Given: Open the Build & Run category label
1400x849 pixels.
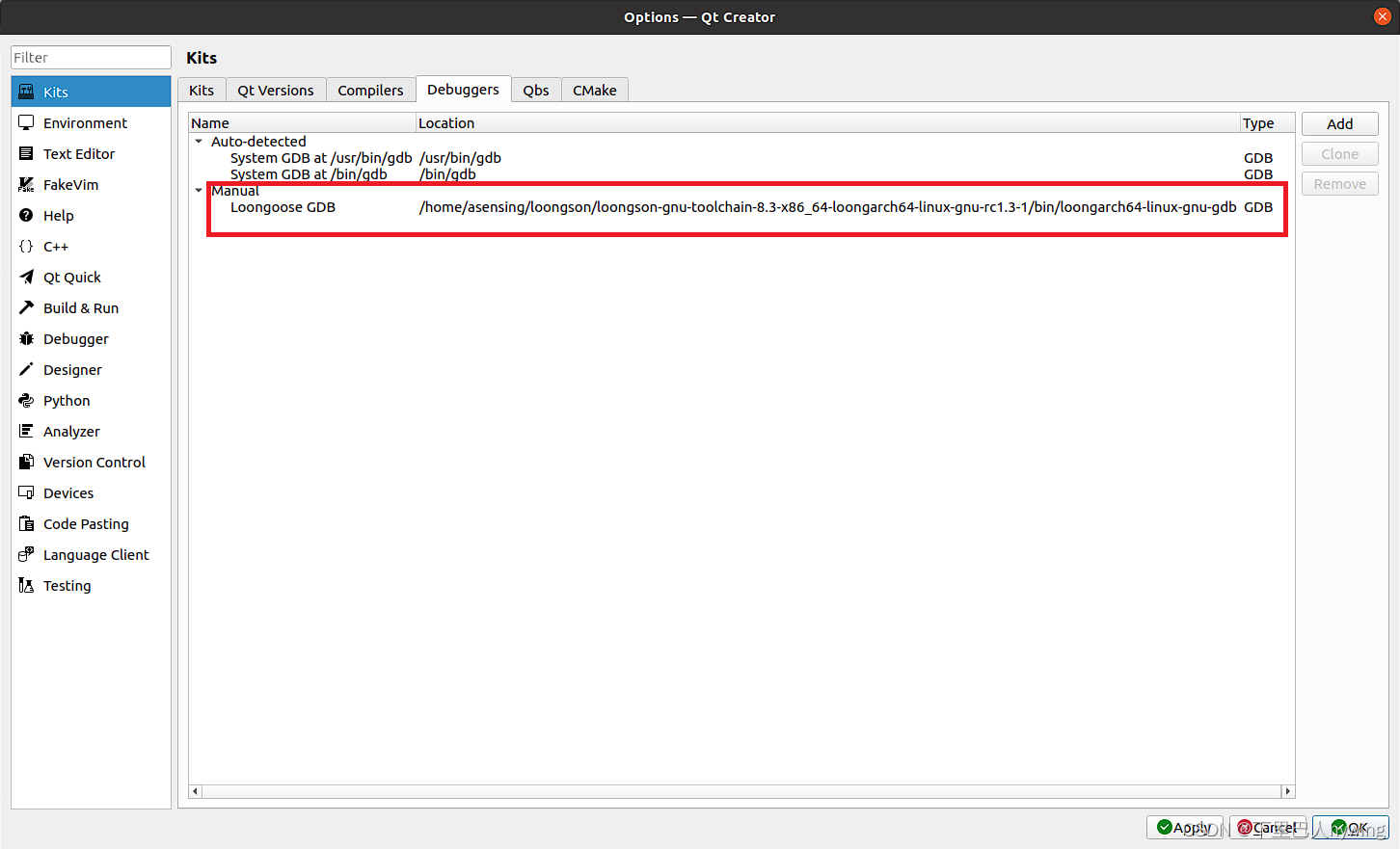Looking at the screenshot, I should [81, 307].
